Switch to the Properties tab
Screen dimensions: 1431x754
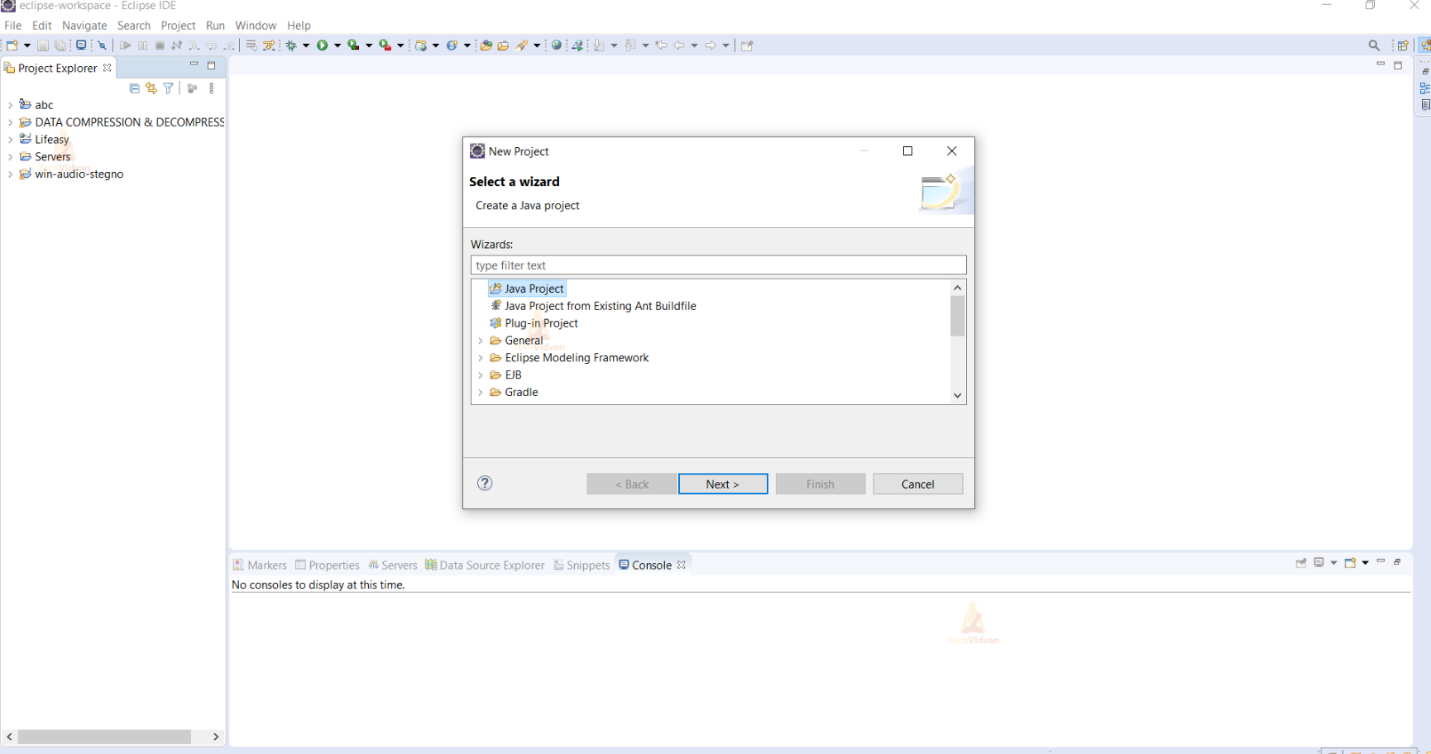pyautogui.click(x=327, y=565)
